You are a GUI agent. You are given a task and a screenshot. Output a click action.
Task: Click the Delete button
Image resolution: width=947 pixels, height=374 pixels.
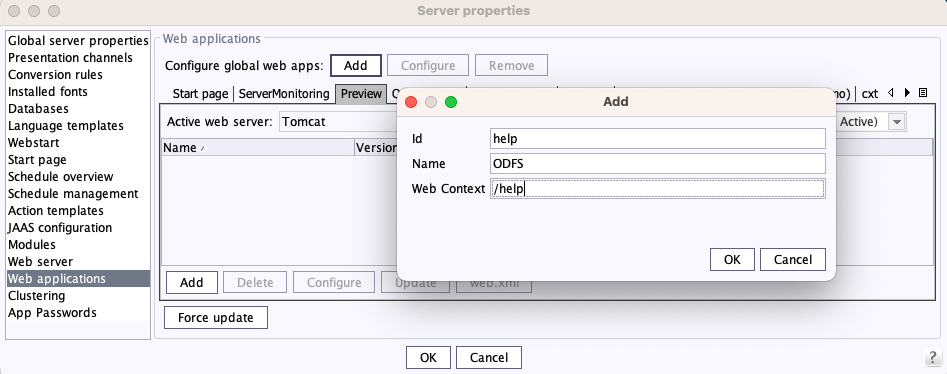[255, 282]
